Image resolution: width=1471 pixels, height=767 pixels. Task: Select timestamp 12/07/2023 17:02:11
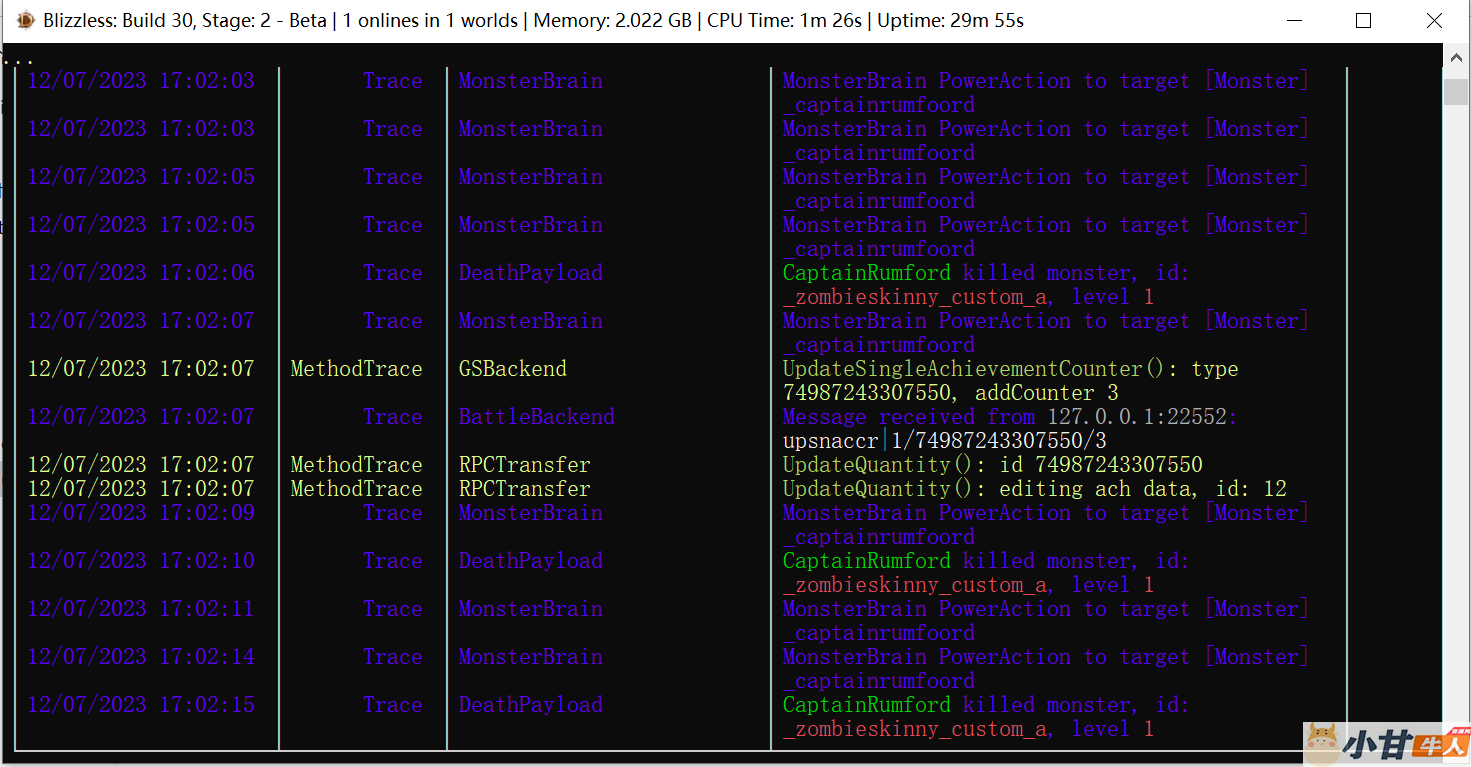point(141,608)
